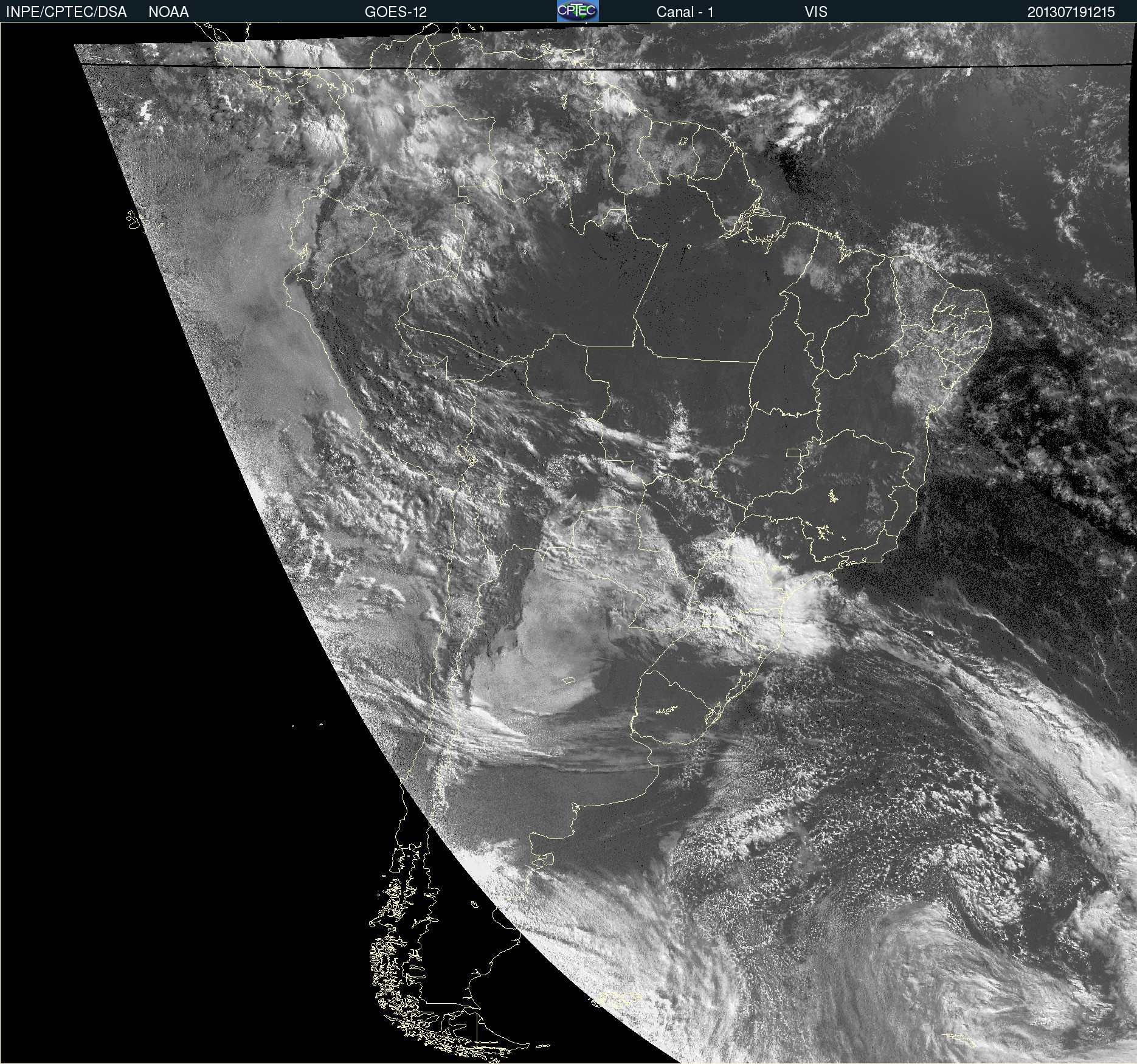Viewport: 1137px width, 1064px height.
Task: Click the CPTEC logo in header
Action: pyautogui.click(x=578, y=11)
